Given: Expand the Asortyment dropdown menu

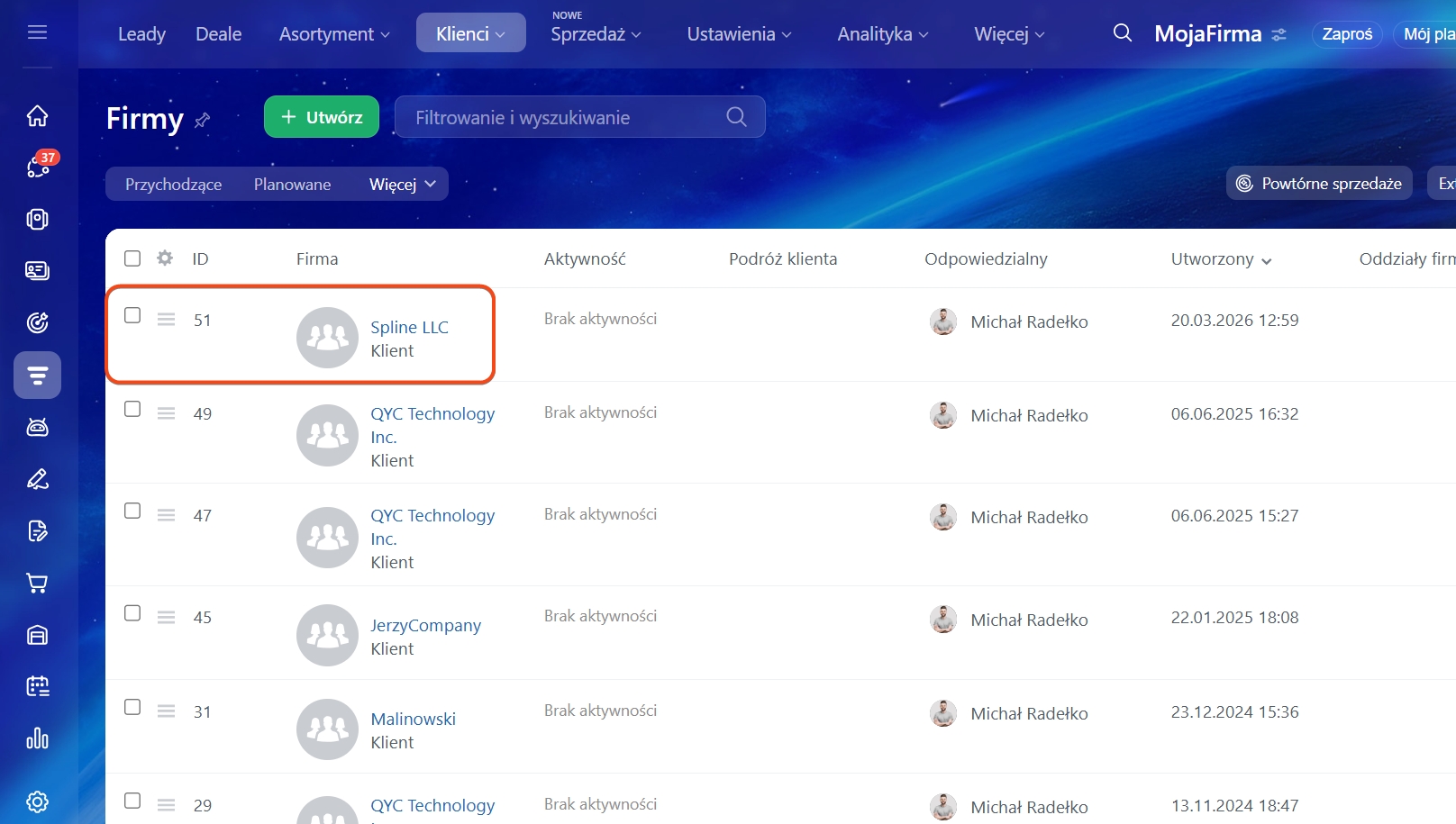Looking at the screenshot, I should 334,33.
